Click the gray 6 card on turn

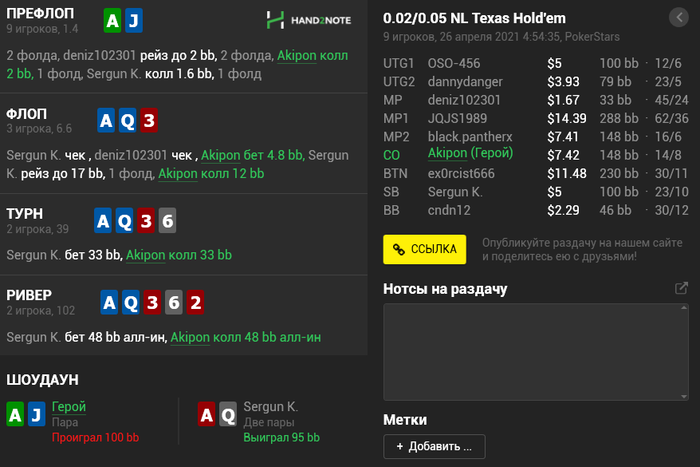click(167, 221)
